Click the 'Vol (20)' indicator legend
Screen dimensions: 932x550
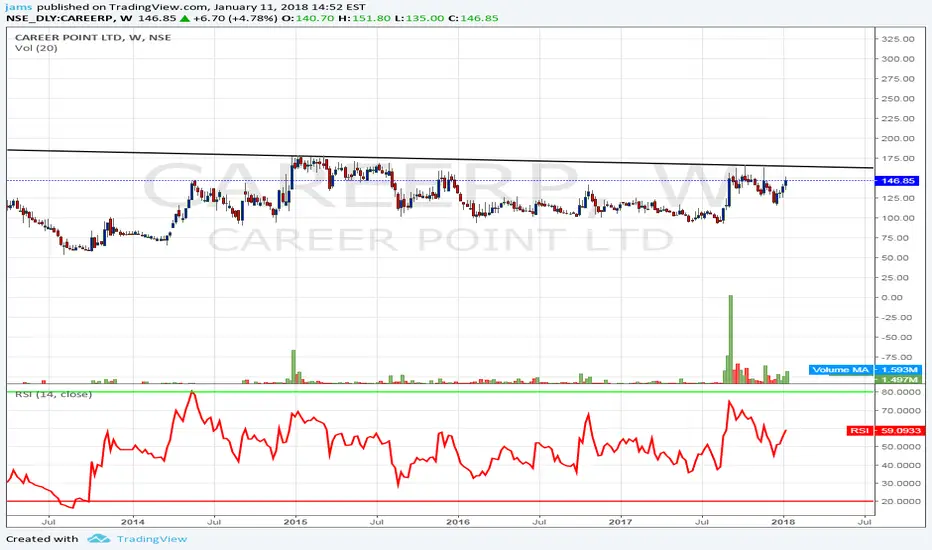click(x=36, y=48)
